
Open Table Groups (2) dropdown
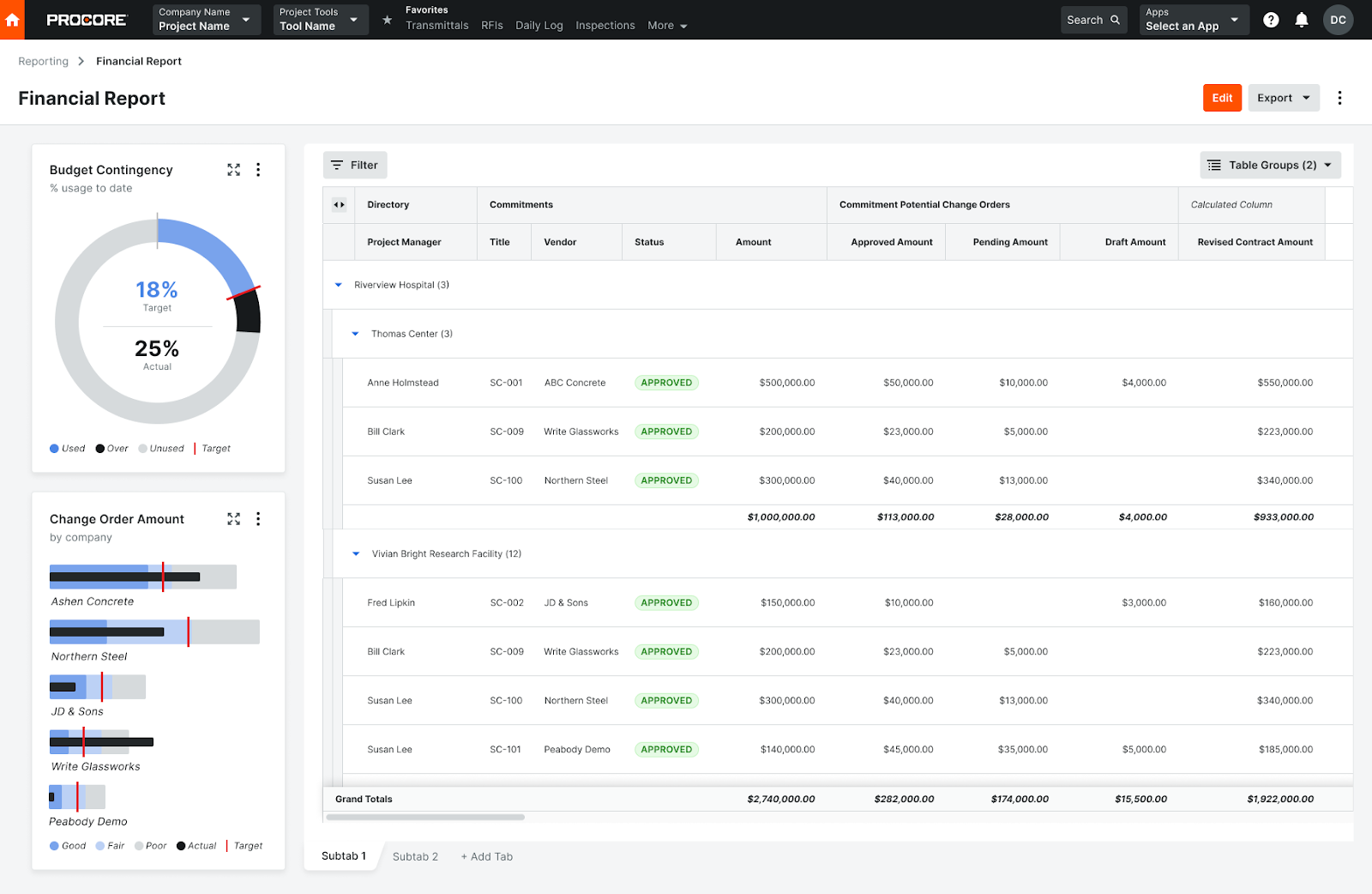click(1270, 165)
